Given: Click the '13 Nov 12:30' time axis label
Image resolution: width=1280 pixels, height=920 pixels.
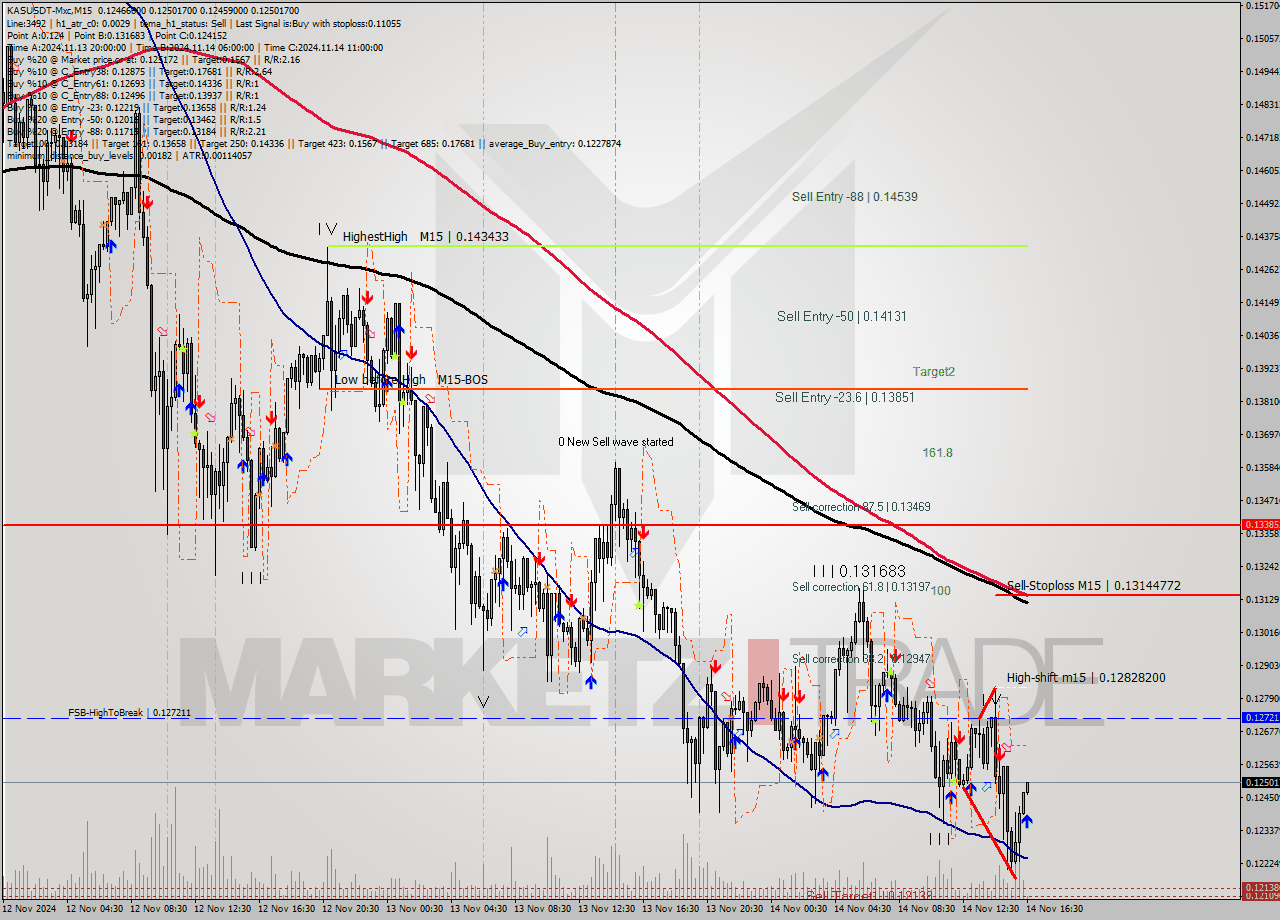Looking at the screenshot, I should (609, 909).
